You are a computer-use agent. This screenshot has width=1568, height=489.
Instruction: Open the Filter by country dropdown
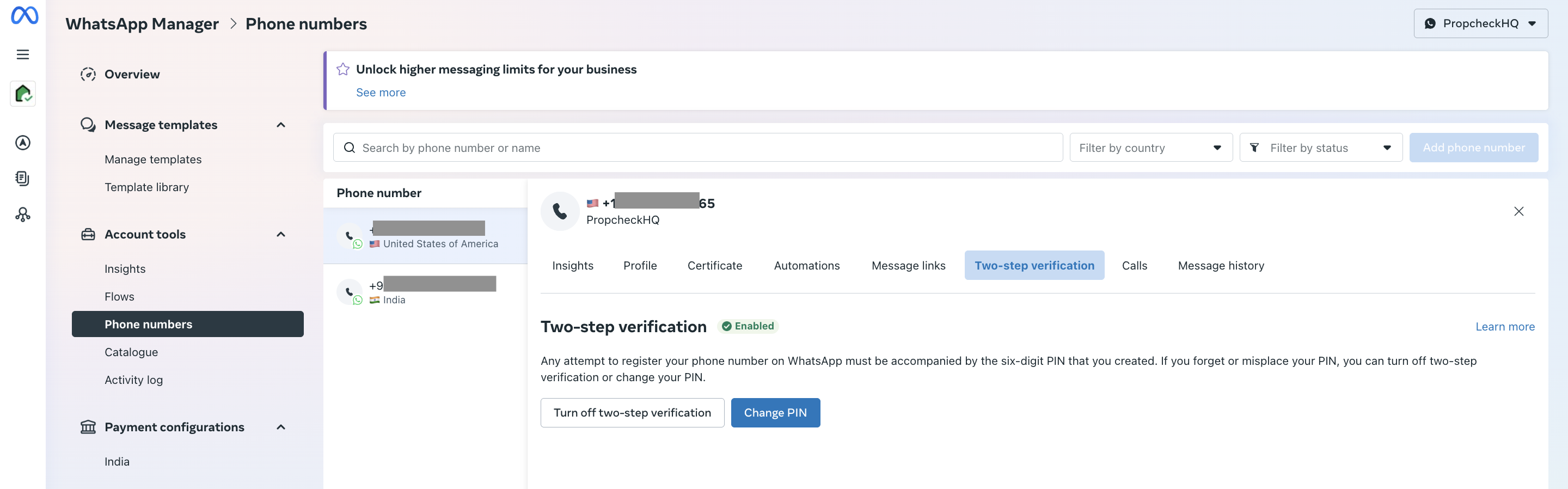pyautogui.click(x=1151, y=148)
